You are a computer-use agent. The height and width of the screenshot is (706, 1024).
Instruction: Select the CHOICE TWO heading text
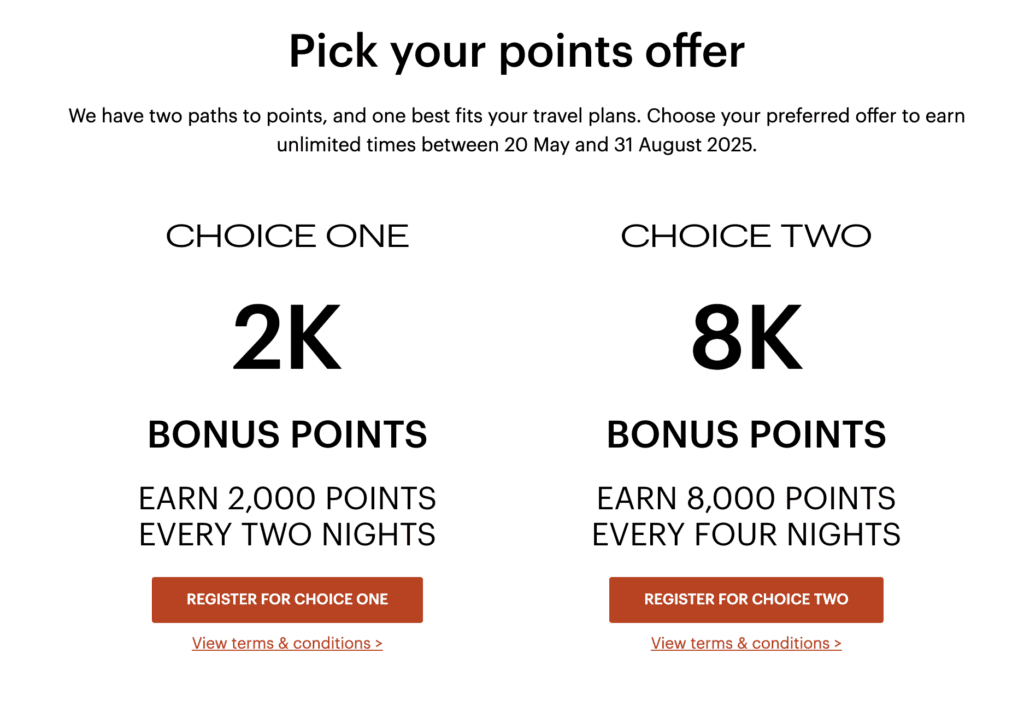[746, 236]
